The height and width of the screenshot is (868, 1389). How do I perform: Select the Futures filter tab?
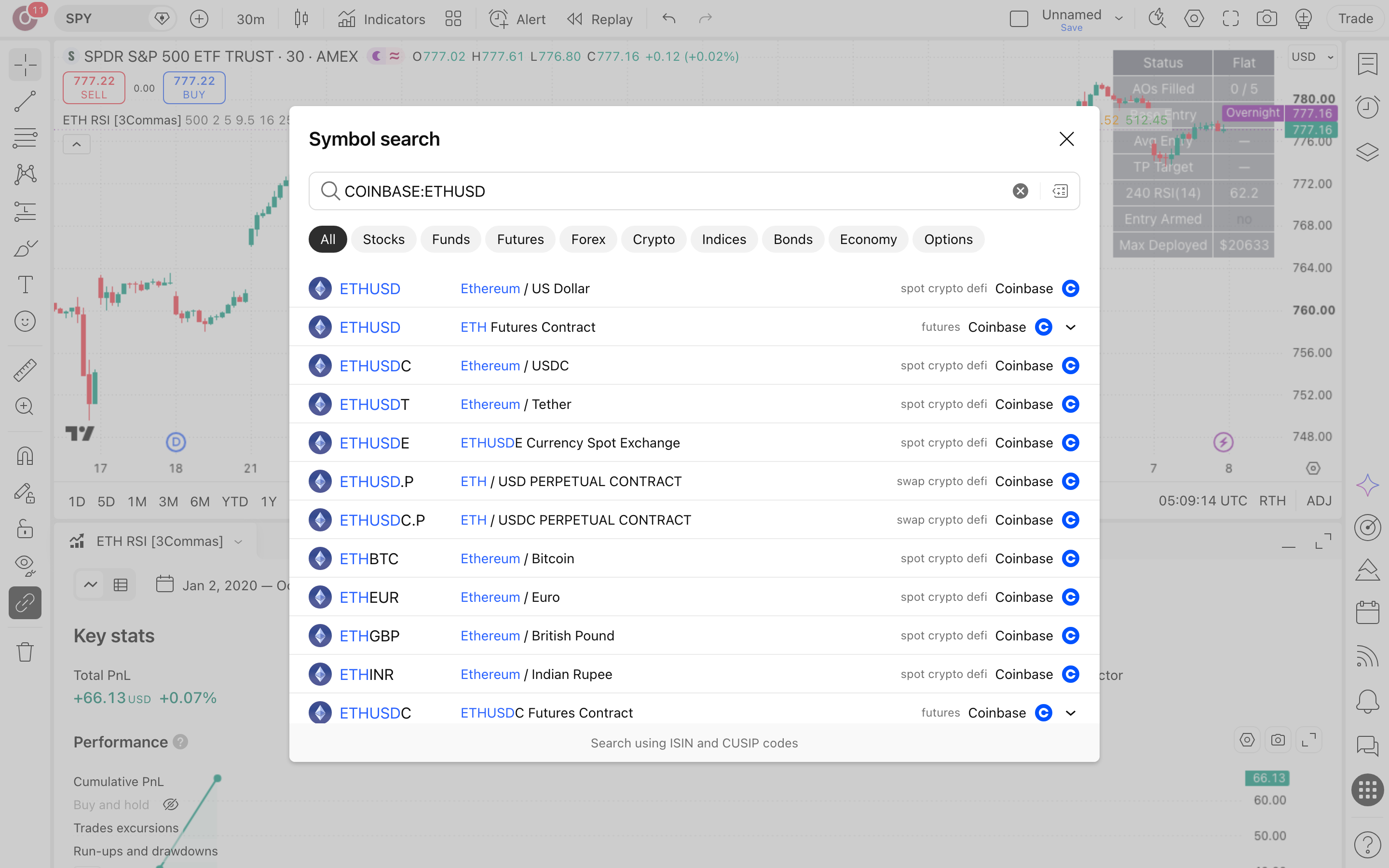[x=520, y=239]
